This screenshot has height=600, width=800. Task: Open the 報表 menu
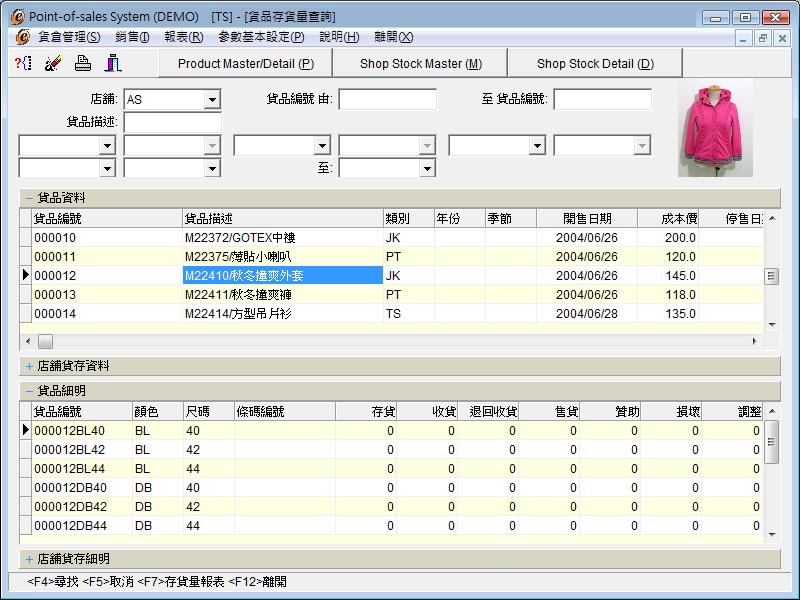point(183,37)
